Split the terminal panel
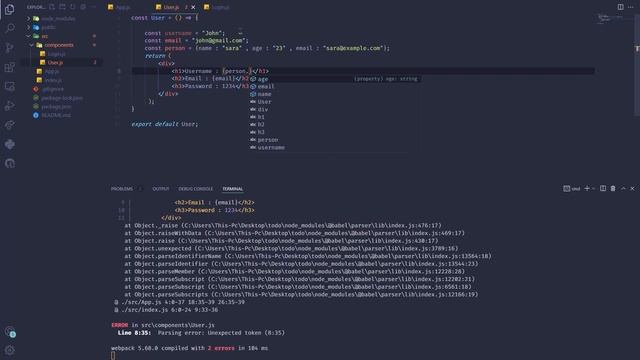The image size is (640, 360). point(603,189)
